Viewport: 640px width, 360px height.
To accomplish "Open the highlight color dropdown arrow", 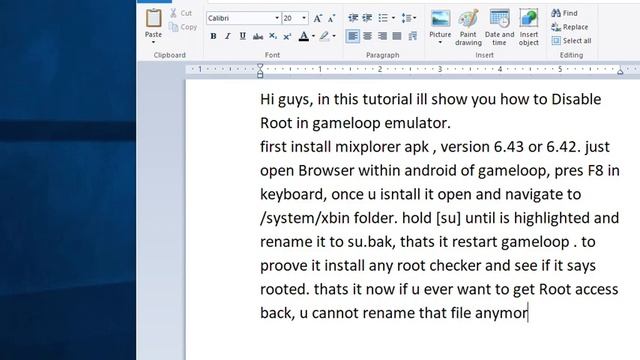I will (x=334, y=36).
